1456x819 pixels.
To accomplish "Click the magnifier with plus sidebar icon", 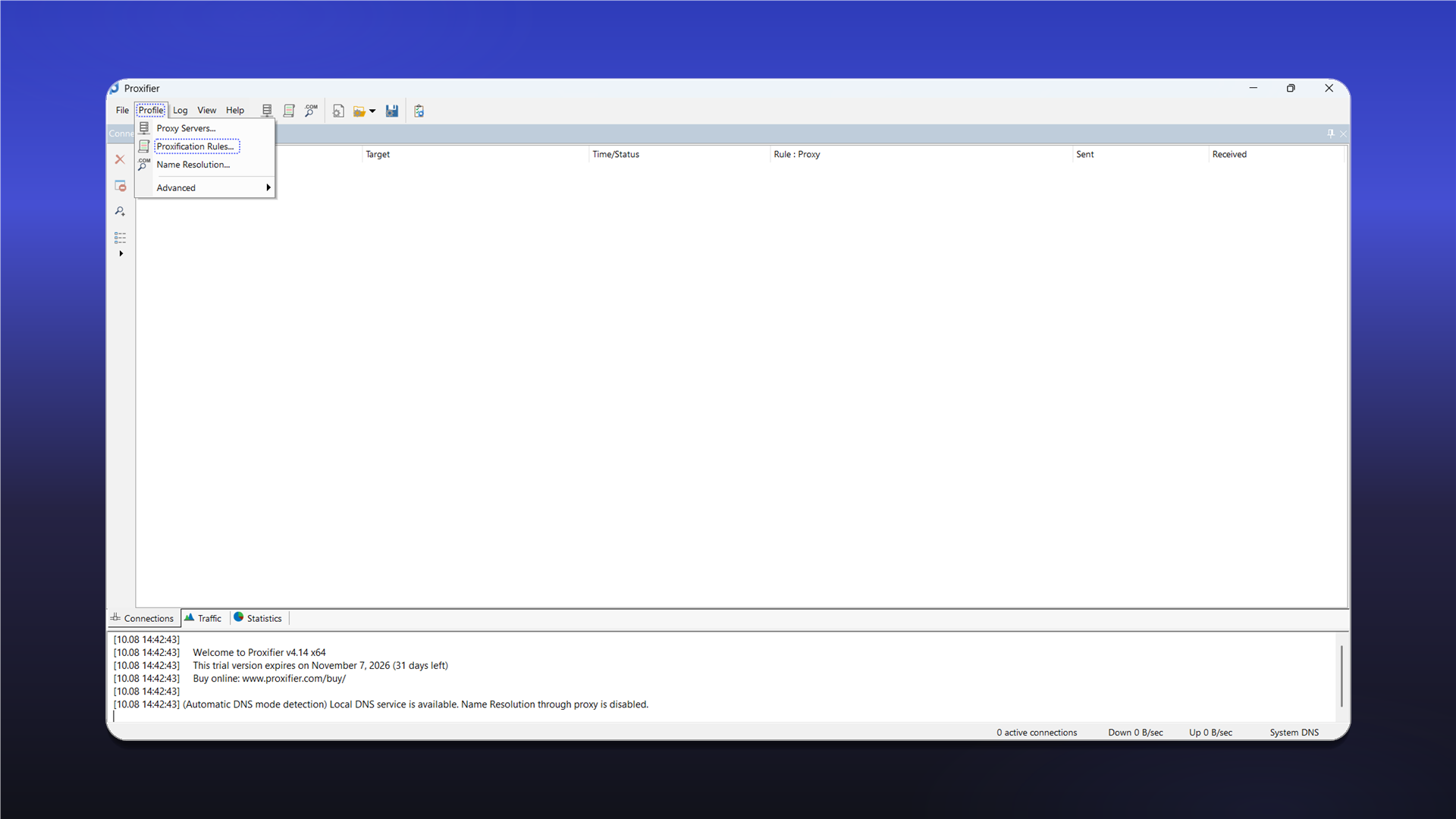I will coord(120,212).
